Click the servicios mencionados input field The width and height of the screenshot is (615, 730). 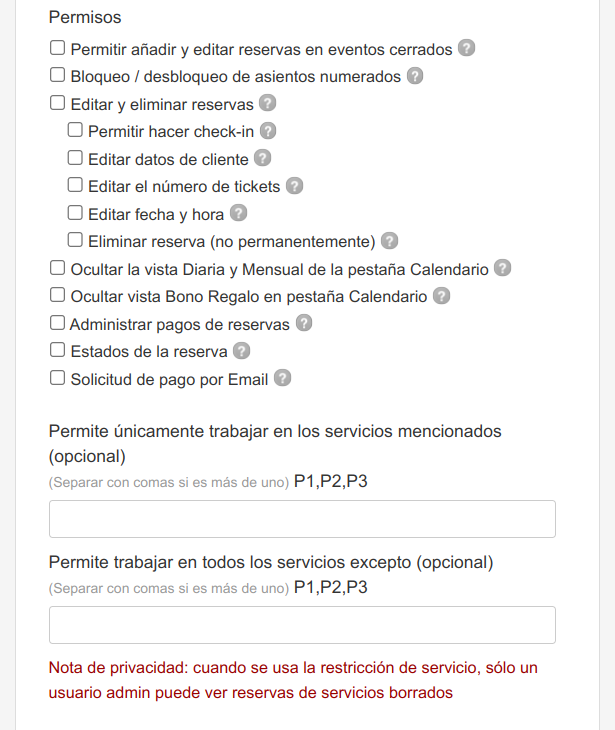pyautogui.click(x=302, y=519)
